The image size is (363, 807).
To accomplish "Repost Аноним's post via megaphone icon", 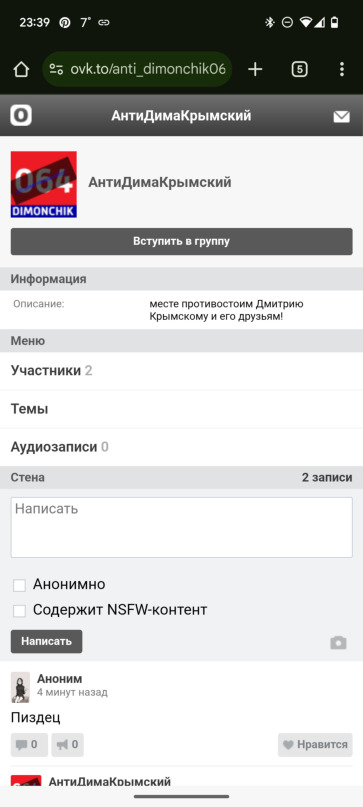I will click(67, 745).
